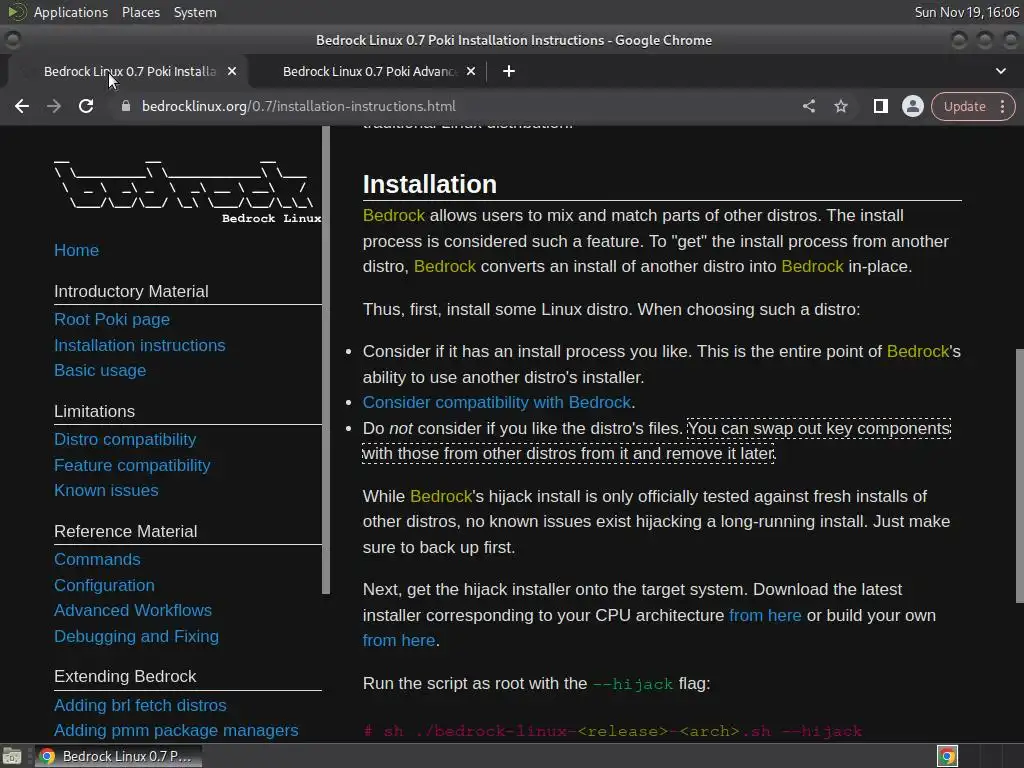Select the Poki Installation Instructions tab
This screenshot has height=768, width=1024.
pyautogui.click(x=129, y=71)
